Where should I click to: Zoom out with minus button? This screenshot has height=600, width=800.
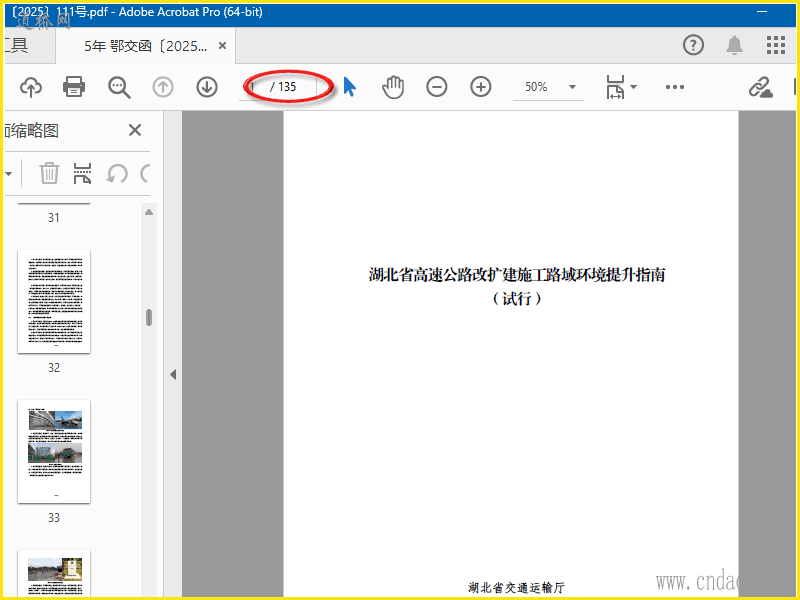coord(437,87)
